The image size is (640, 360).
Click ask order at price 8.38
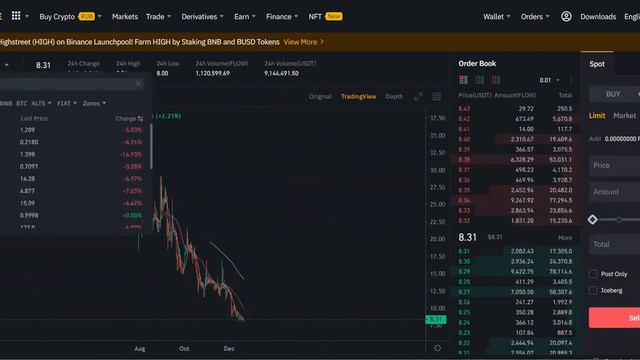pyautogui.click(x=515, y=160)
